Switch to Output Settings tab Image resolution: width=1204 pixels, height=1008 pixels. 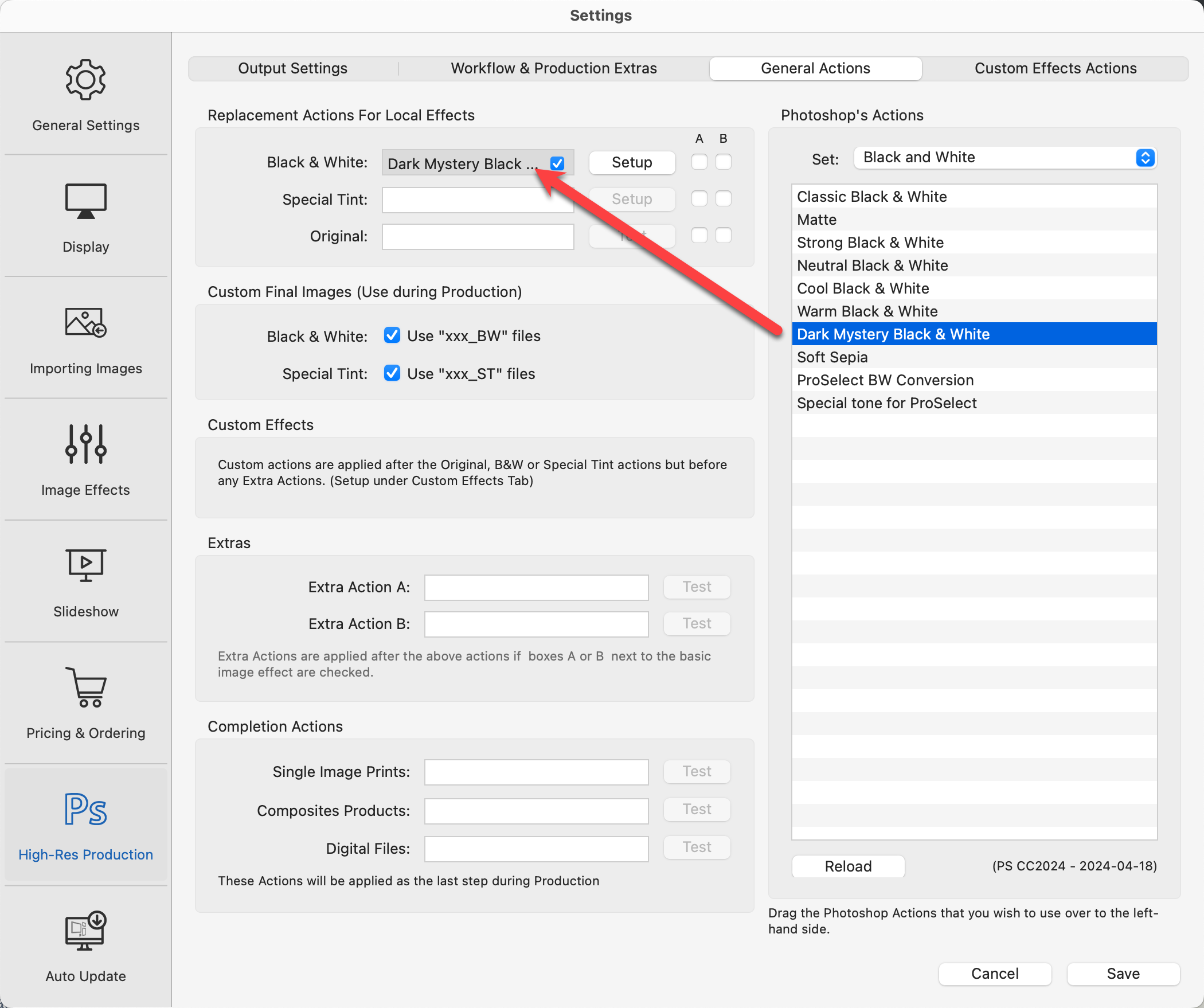tap(292, 68)
